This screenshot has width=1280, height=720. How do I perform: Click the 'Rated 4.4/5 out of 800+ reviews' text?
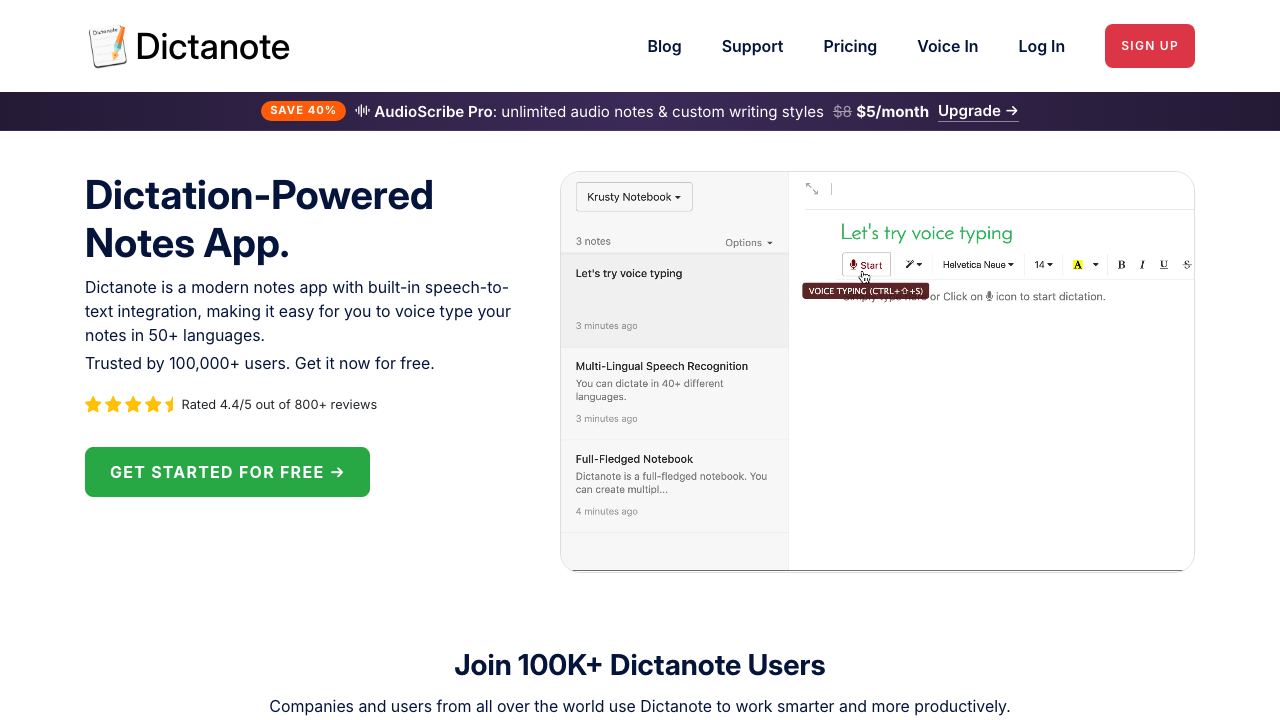coord(279,405)
